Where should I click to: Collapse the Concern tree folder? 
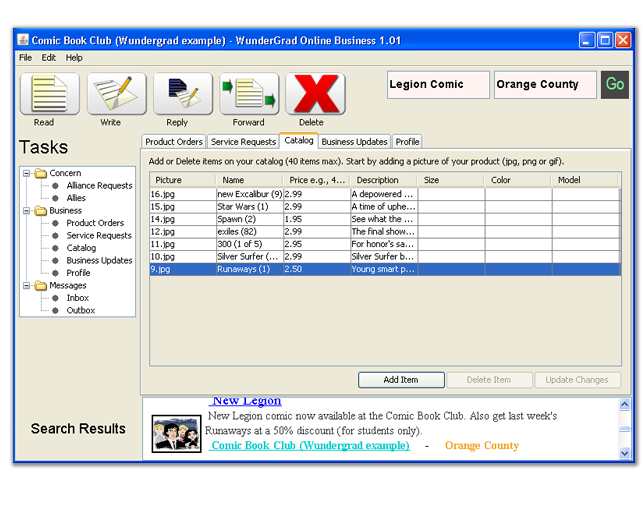(x=27, y=173)
